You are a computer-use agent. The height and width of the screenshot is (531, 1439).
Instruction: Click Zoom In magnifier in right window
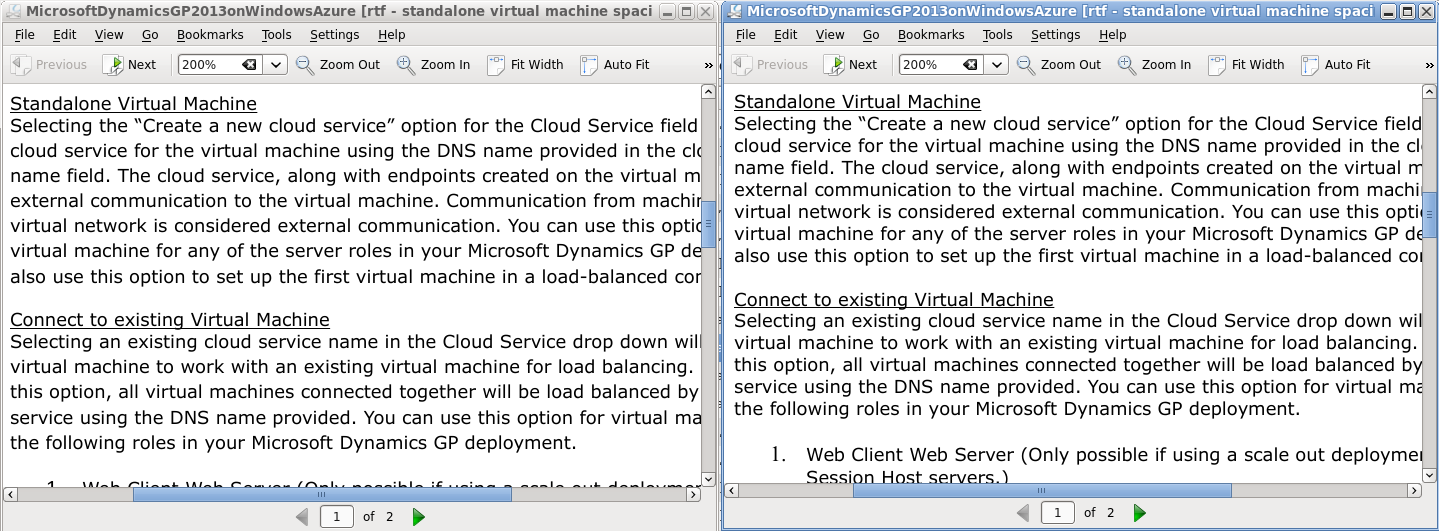pyautogui.click(x=1127, y=65)
